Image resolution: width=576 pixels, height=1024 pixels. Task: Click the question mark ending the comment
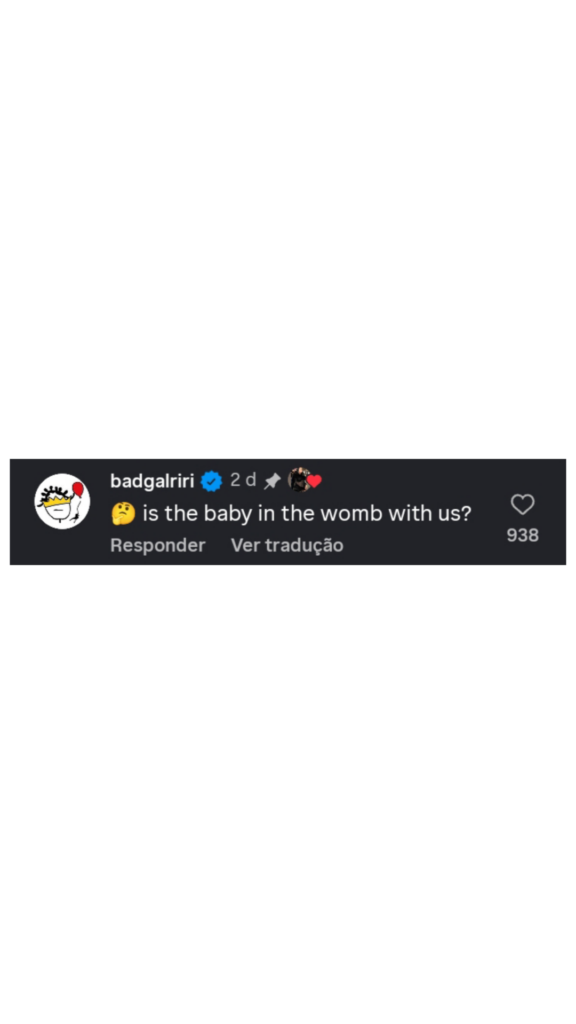pos(466,514)
